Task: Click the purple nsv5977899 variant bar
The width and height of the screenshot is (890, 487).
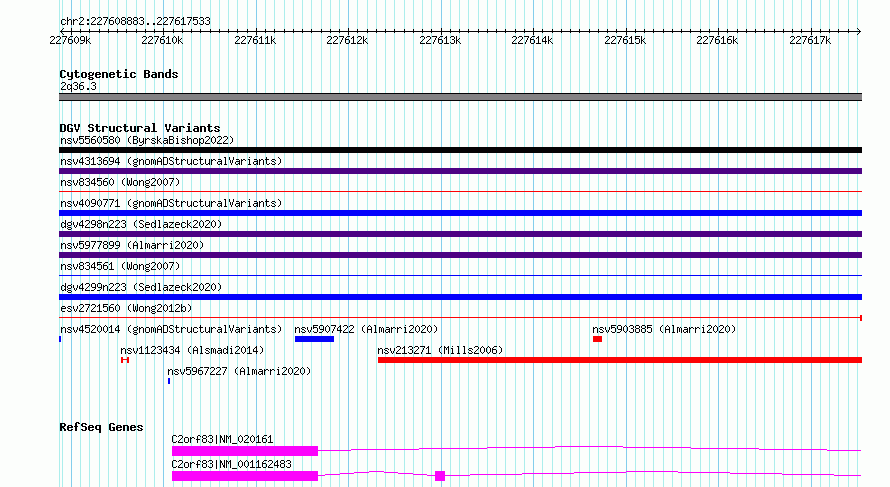Action: tap(460, 255)
